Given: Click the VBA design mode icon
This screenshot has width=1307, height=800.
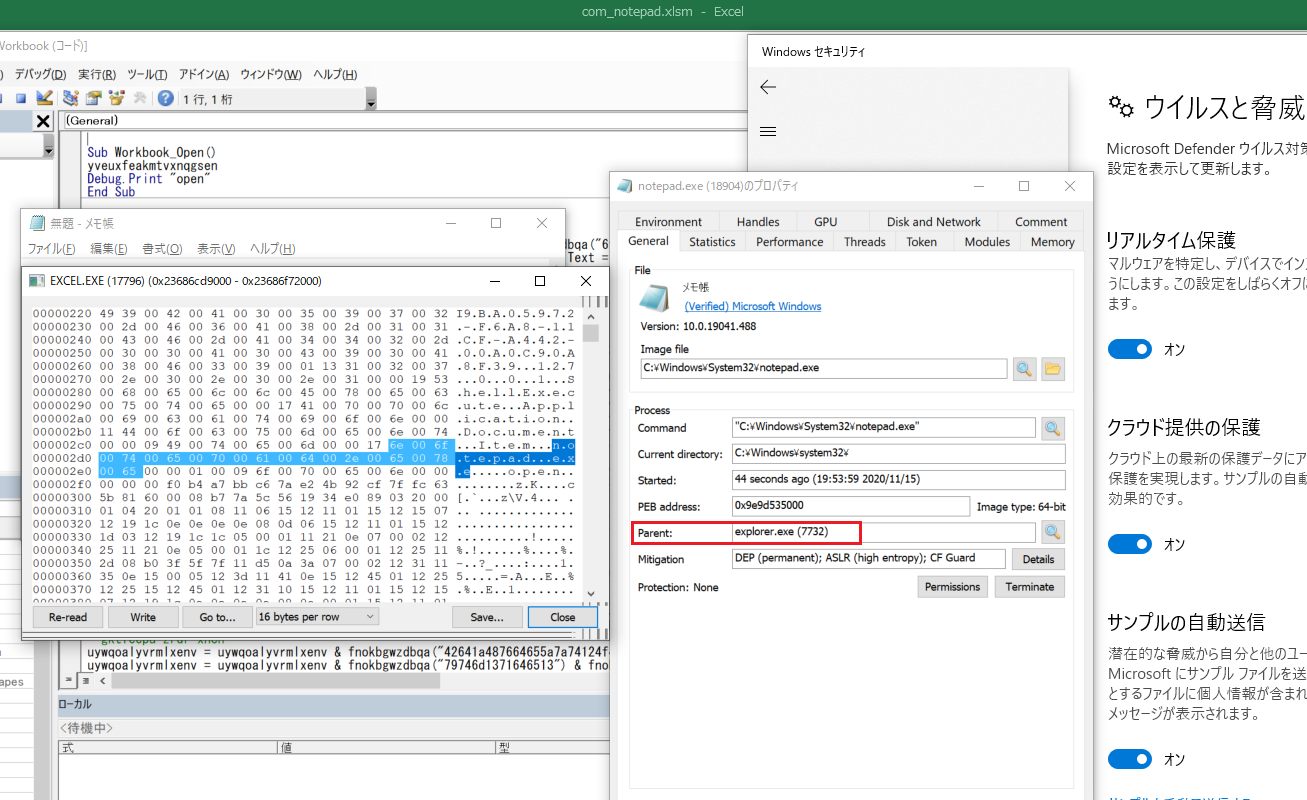Looking at the screenshot, I should click(44, 98).
